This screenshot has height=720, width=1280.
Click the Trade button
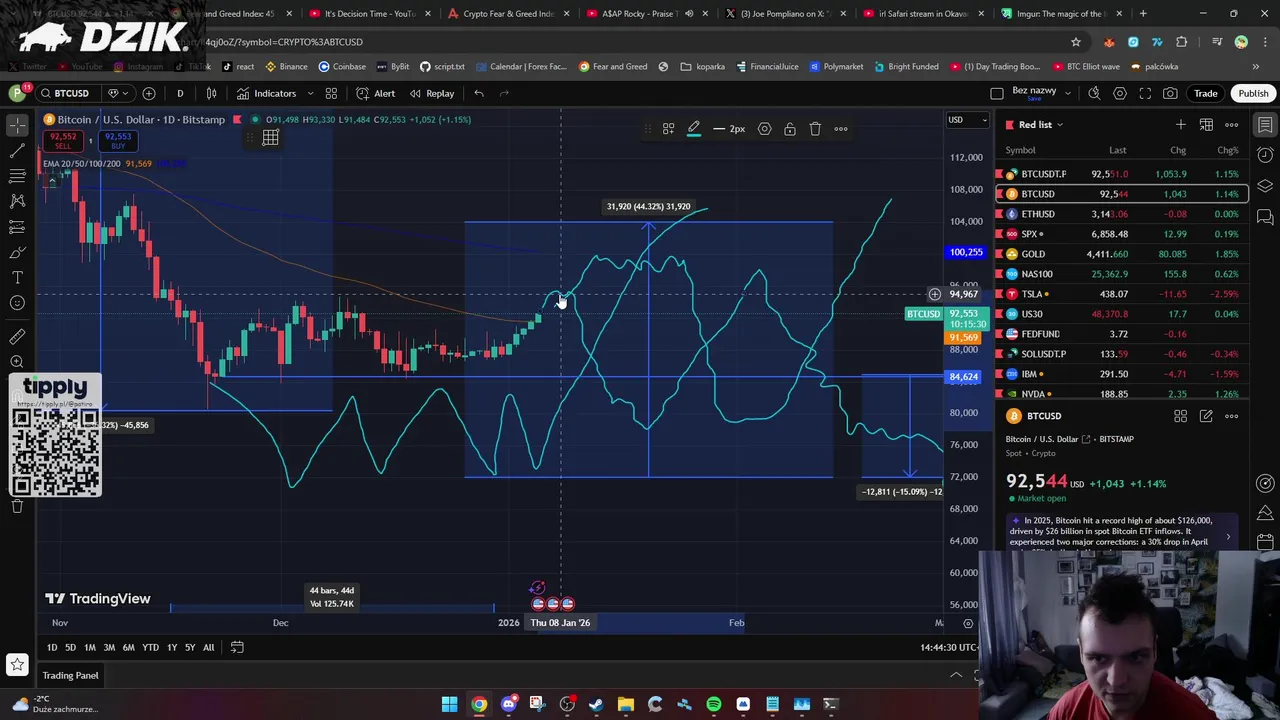pos(1205,93)
